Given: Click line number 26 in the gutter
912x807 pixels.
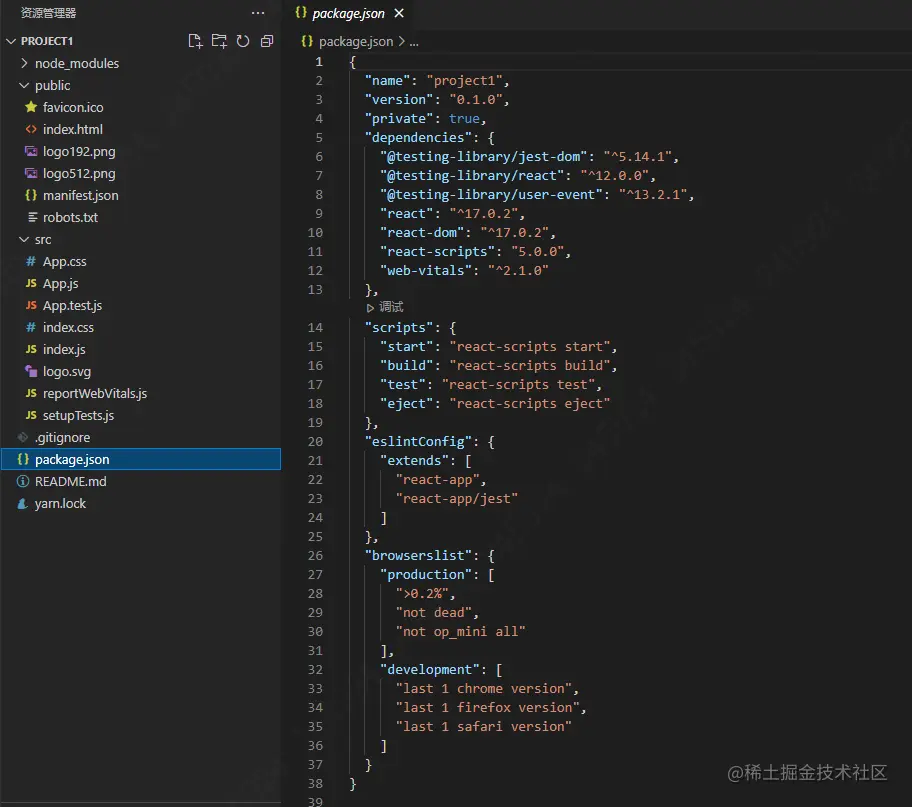Looking at the screenshot, I should (315, 556).
